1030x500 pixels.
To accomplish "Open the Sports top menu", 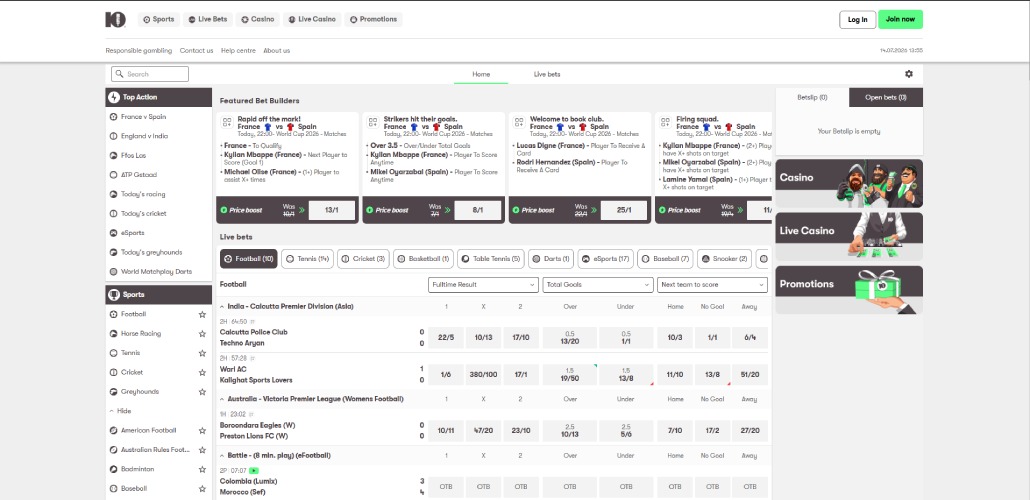I will (x=159, y=20).
